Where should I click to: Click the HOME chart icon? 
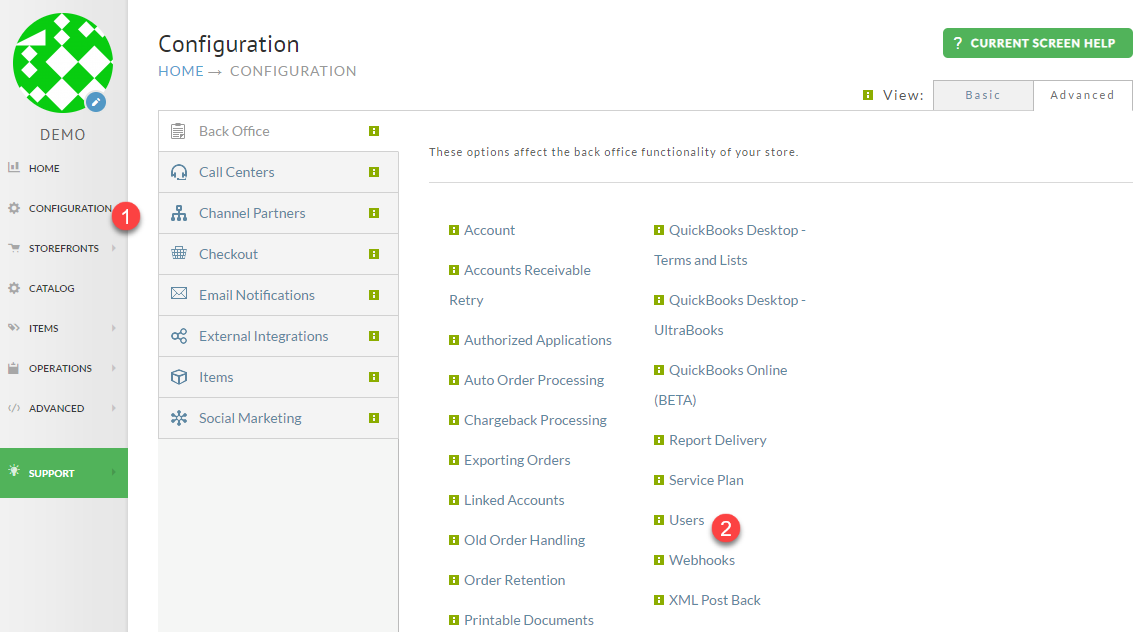[14, 167]
